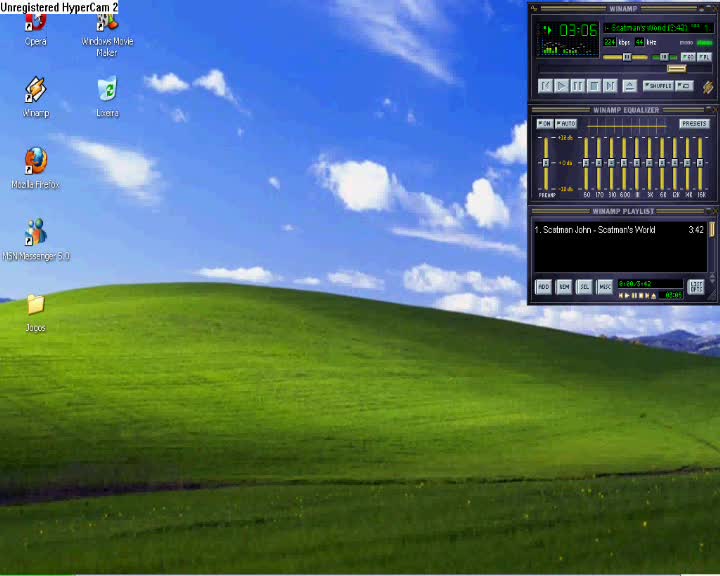
Task: Toggle Repeat mode beside Shuffle
Action: click(x=684, y=86)
